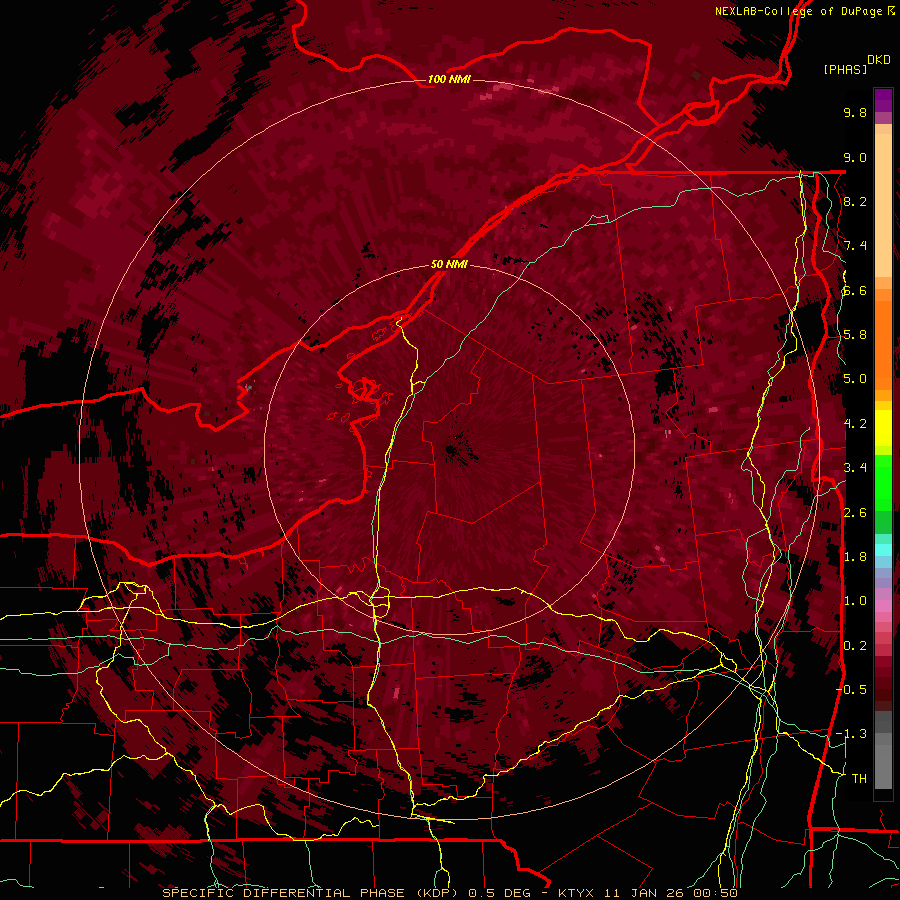The image size is (900, 900).
Task: Click the bright green segment of color bar
Action: click(x=883, y=482)
